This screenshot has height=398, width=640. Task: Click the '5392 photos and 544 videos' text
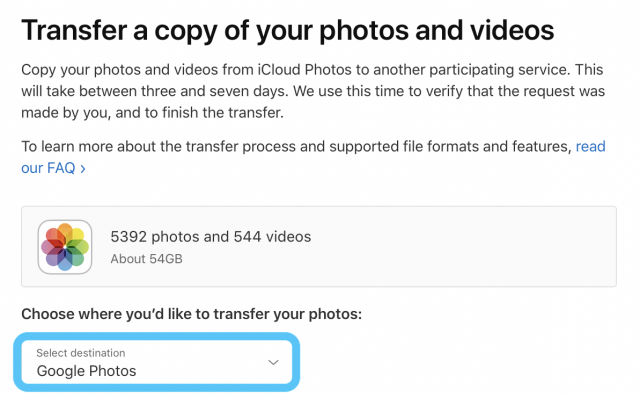[211, 237]
